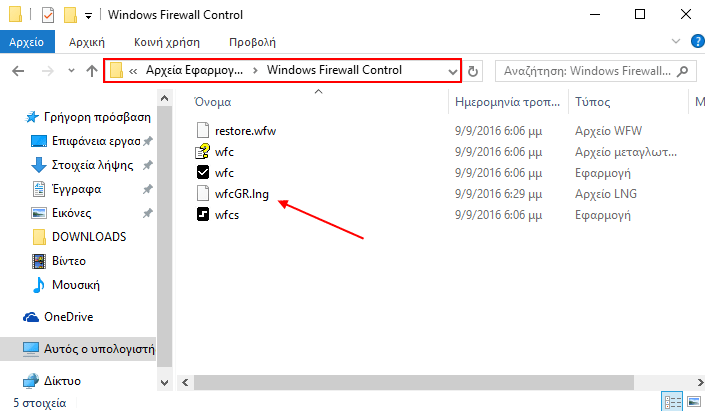Click the pin icon beside Στοιχεία λήψης

point(147,165)
